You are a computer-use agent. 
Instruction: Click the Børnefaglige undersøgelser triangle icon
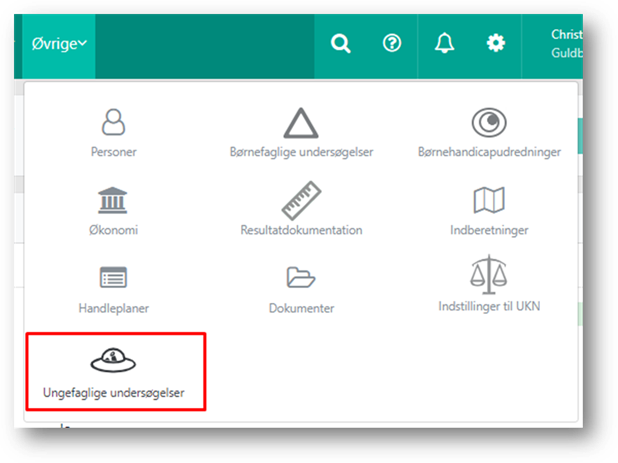click(301, 123)
